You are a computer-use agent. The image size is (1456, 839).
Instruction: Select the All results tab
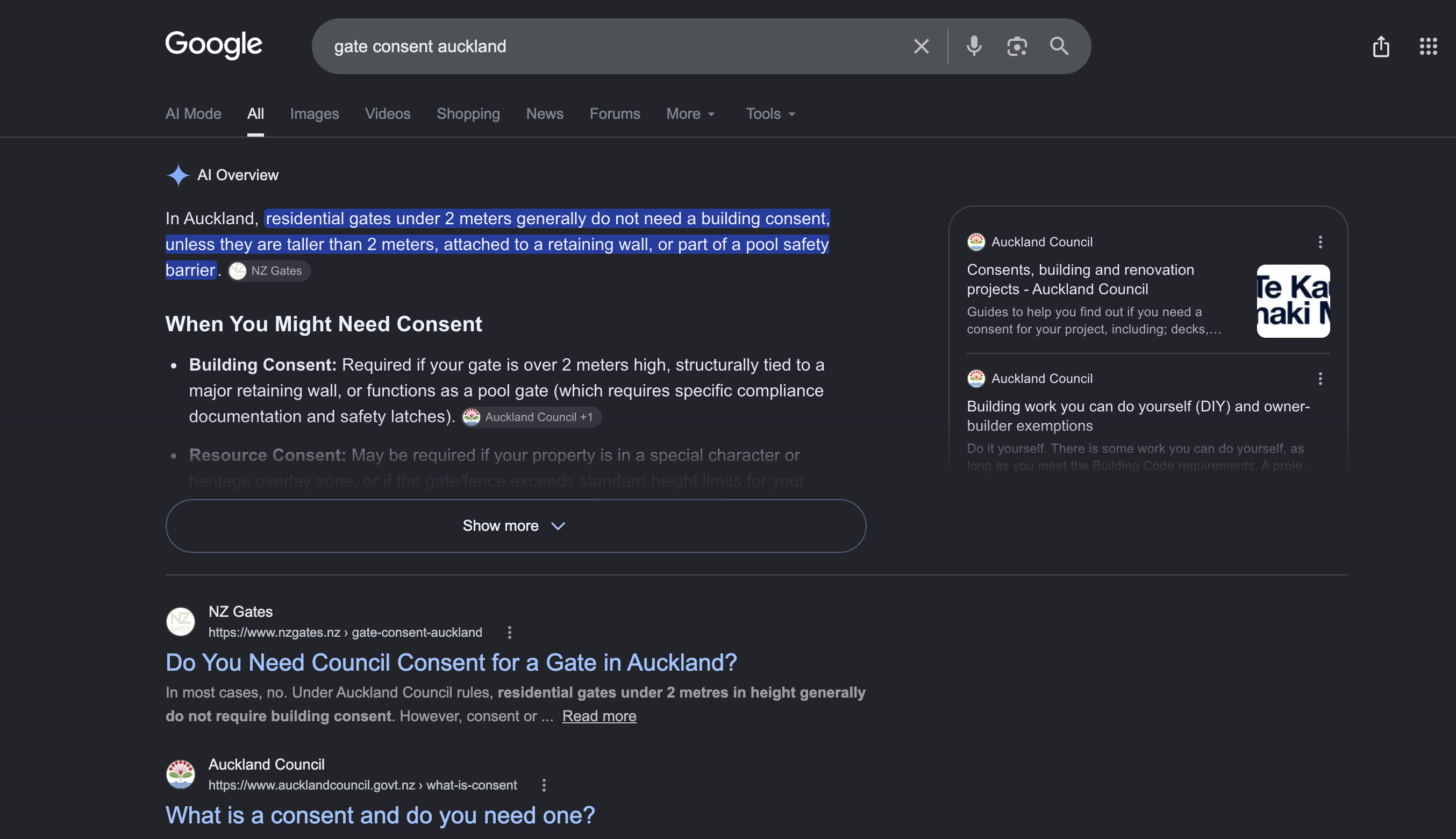[x=256, y=114]
